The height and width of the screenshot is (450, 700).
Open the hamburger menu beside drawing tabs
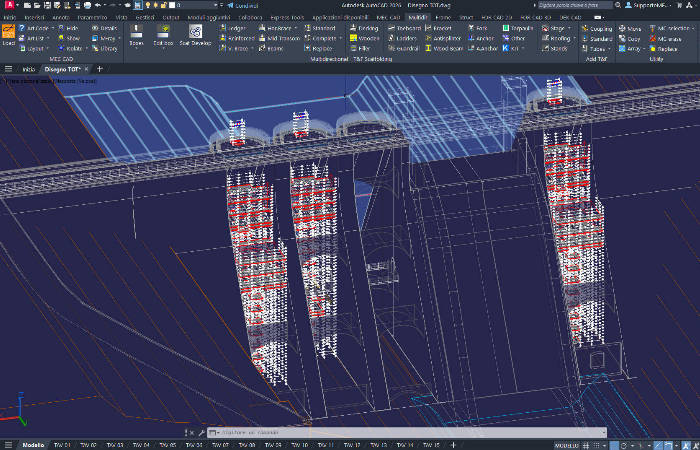tap(8, 69)
